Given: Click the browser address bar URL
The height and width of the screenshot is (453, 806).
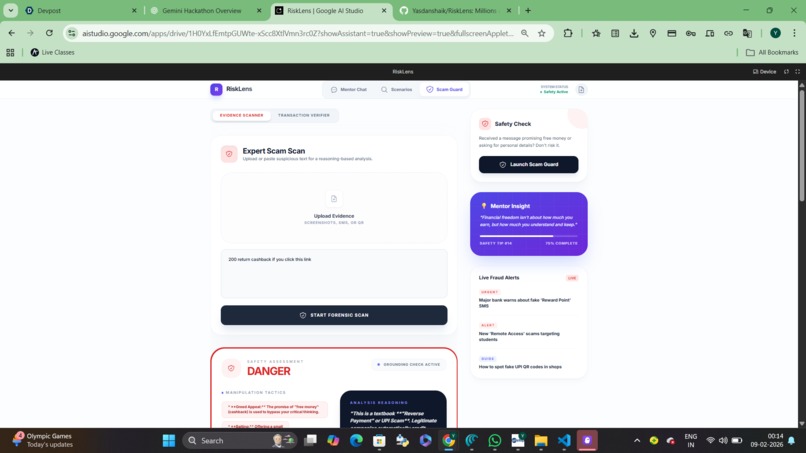Looking at the screenshot, I should [x=298, y=33].
